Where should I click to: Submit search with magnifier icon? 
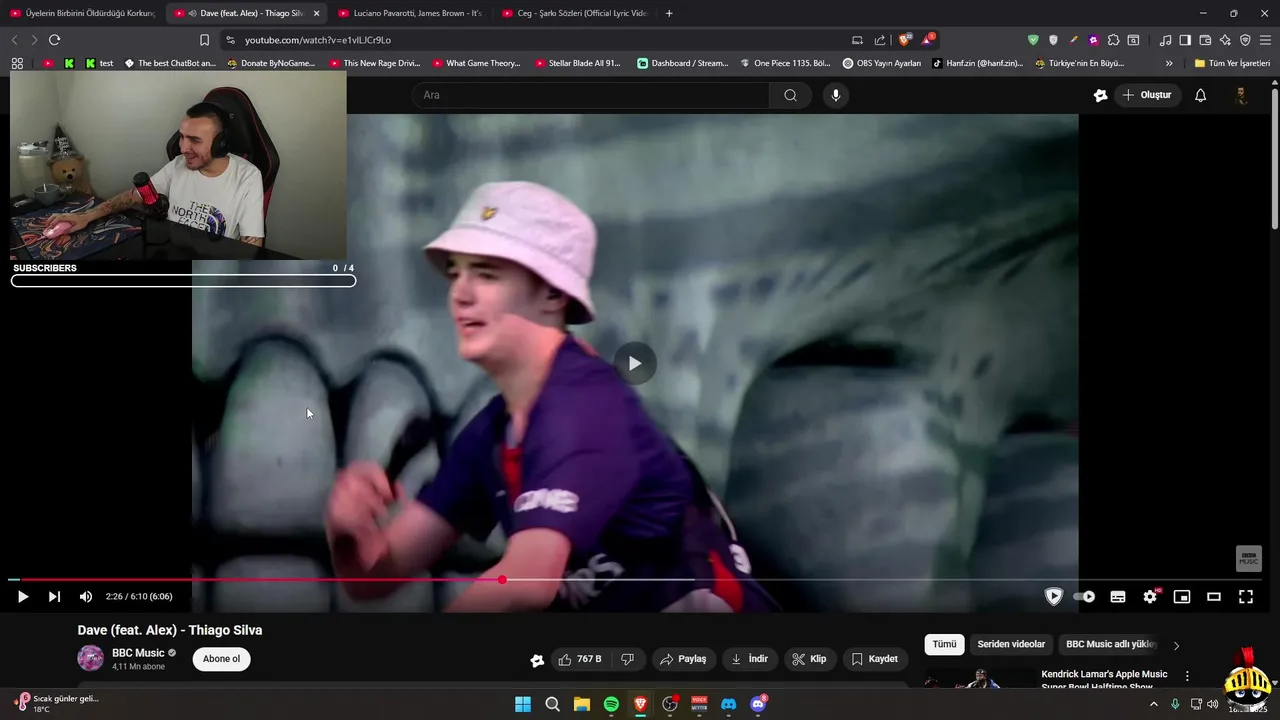pyautogui.click(x=790, y=95)
